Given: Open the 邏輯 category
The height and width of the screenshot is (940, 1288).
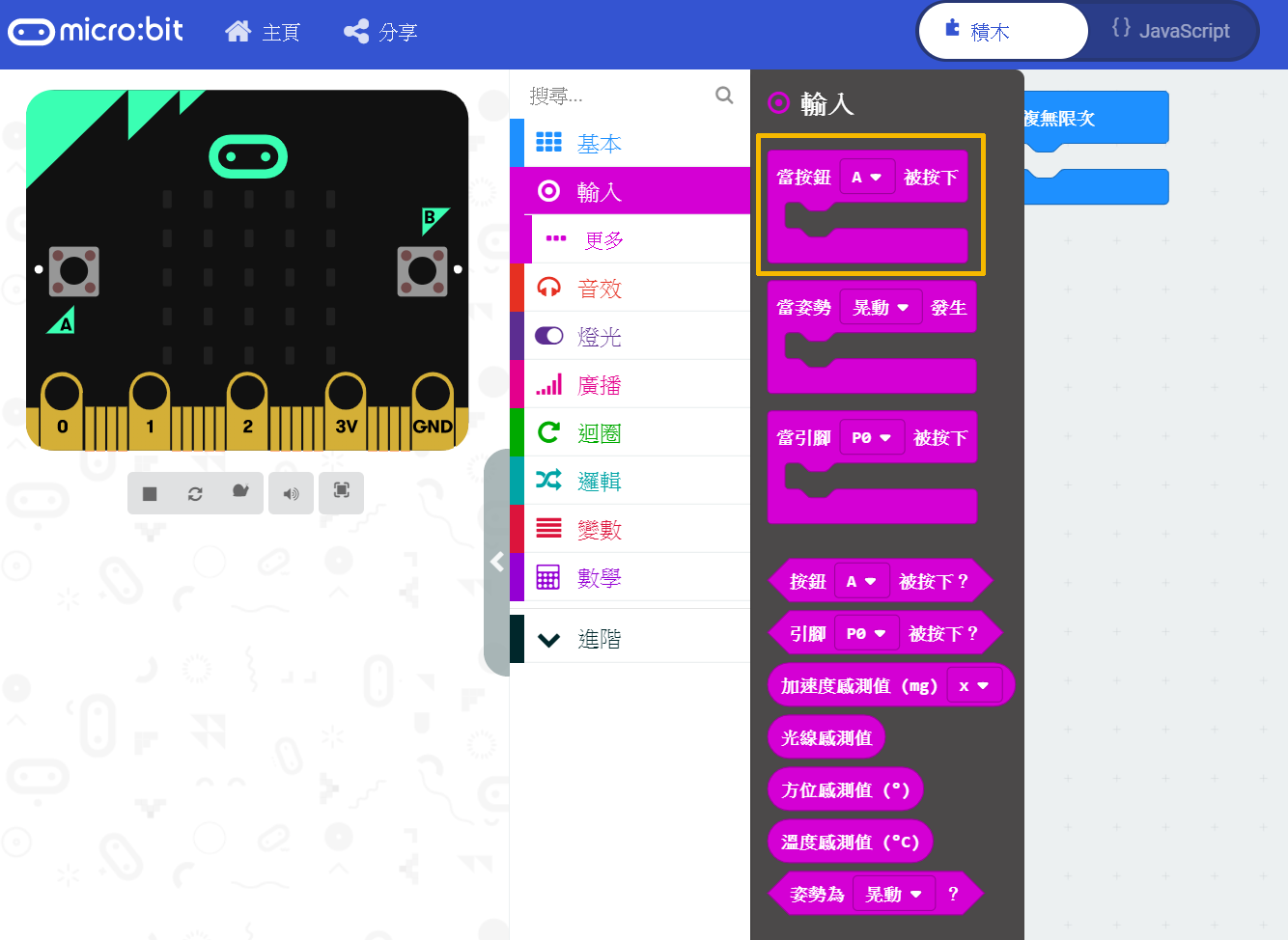Looking at the screenshot, I should point(630,481).
